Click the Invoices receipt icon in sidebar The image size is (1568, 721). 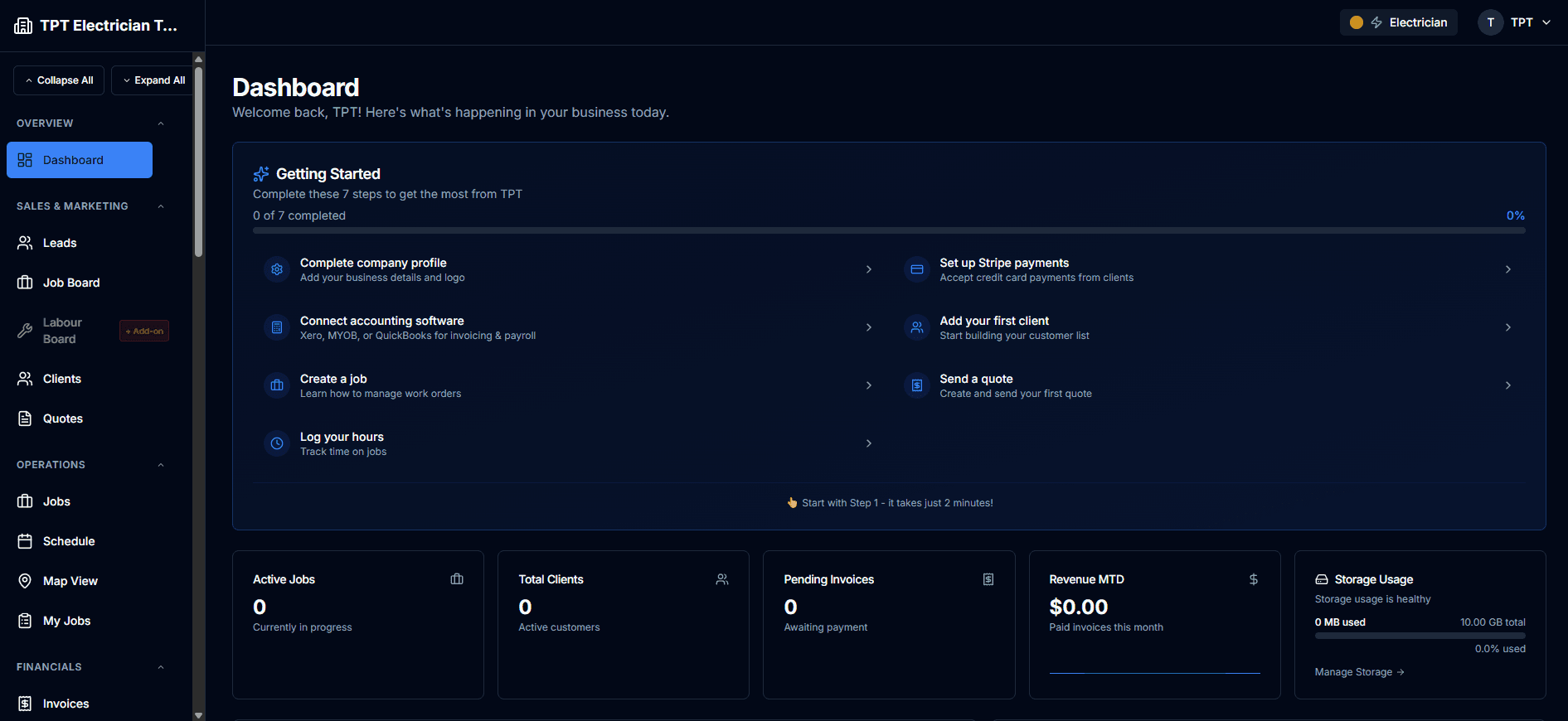[x=25, y=704]
